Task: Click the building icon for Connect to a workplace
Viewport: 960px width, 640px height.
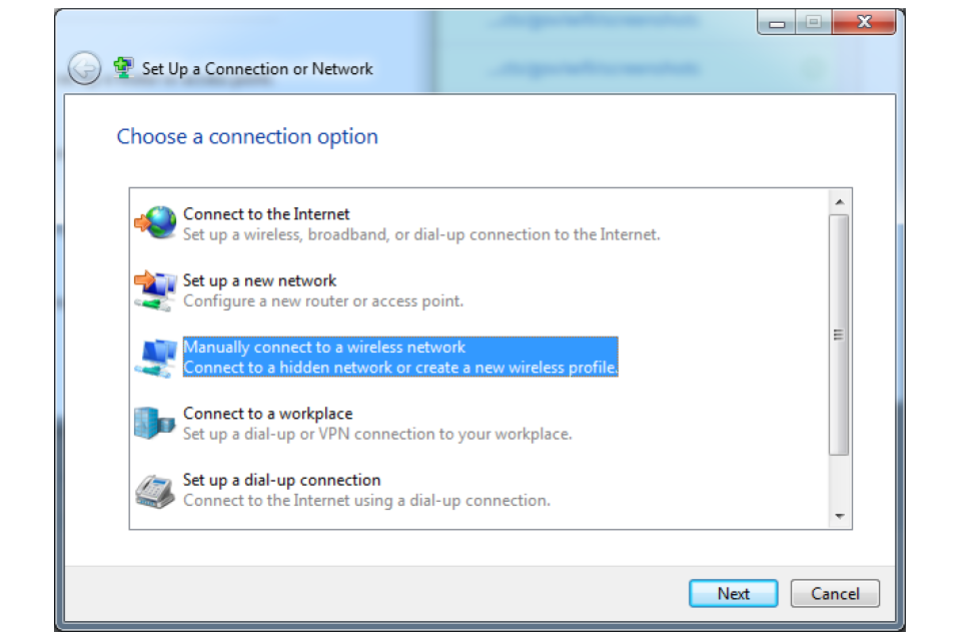Action: point(156,423)
